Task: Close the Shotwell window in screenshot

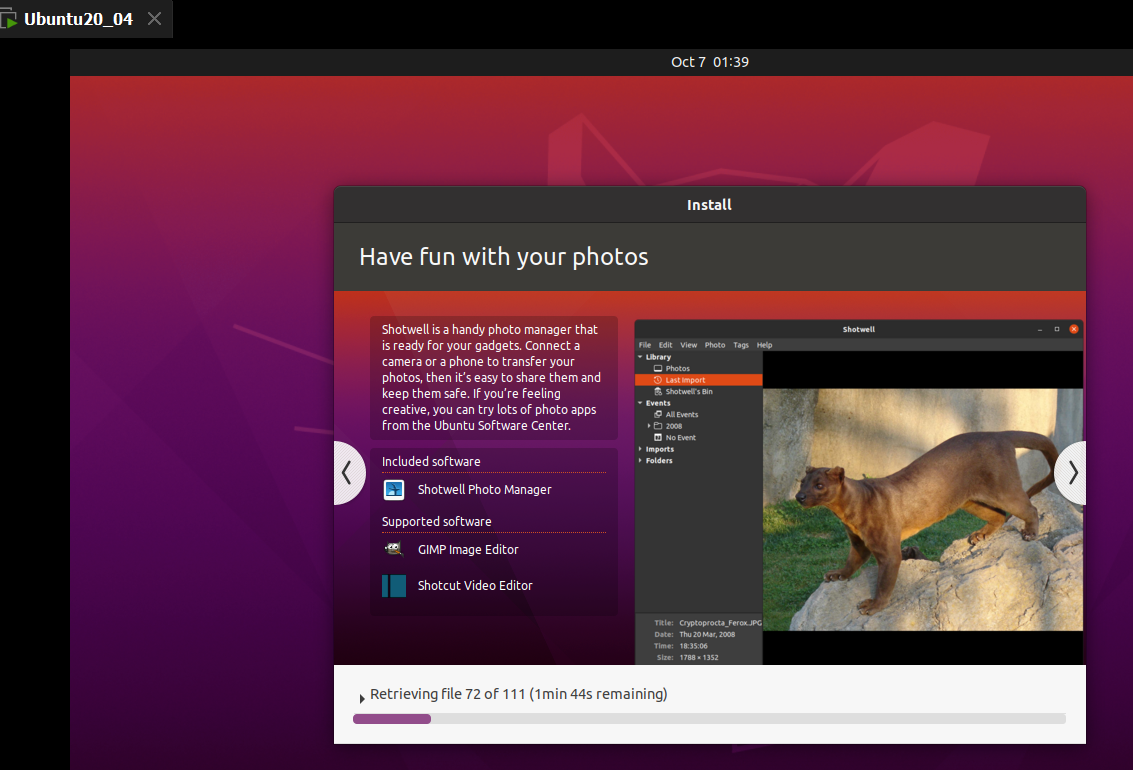Action: coord(1074,329)
